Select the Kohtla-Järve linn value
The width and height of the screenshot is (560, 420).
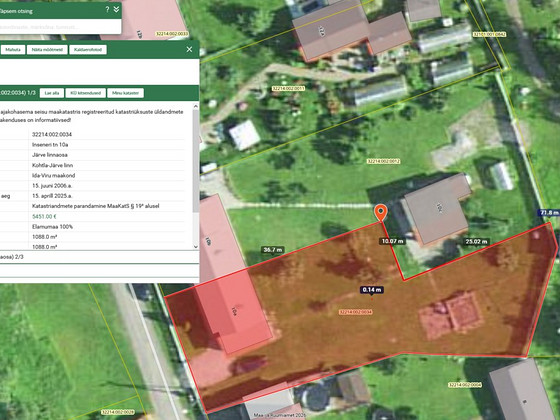point(52,165)
